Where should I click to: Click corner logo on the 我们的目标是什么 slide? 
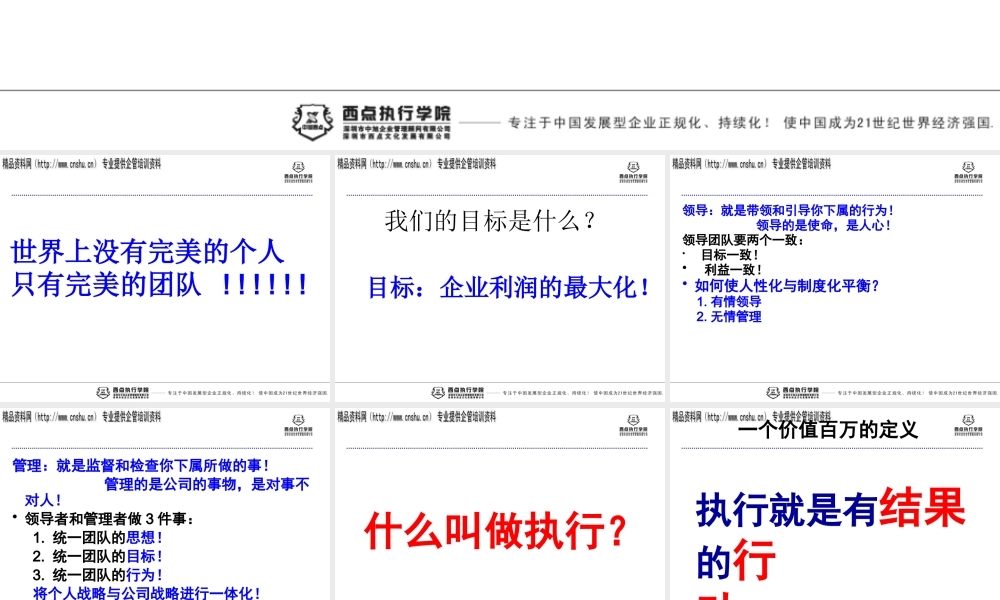tap(633, 172)
